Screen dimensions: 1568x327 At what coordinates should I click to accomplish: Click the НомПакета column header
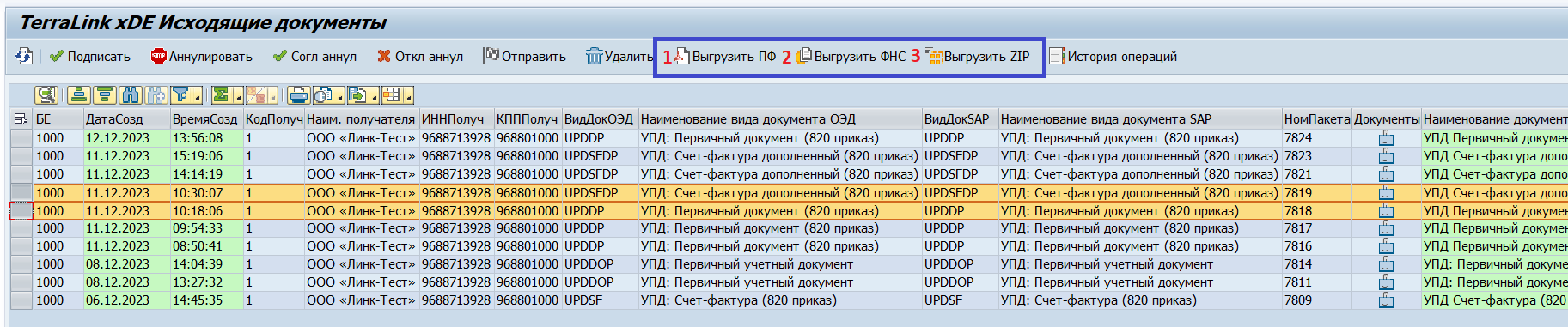tap(1316, 119)
